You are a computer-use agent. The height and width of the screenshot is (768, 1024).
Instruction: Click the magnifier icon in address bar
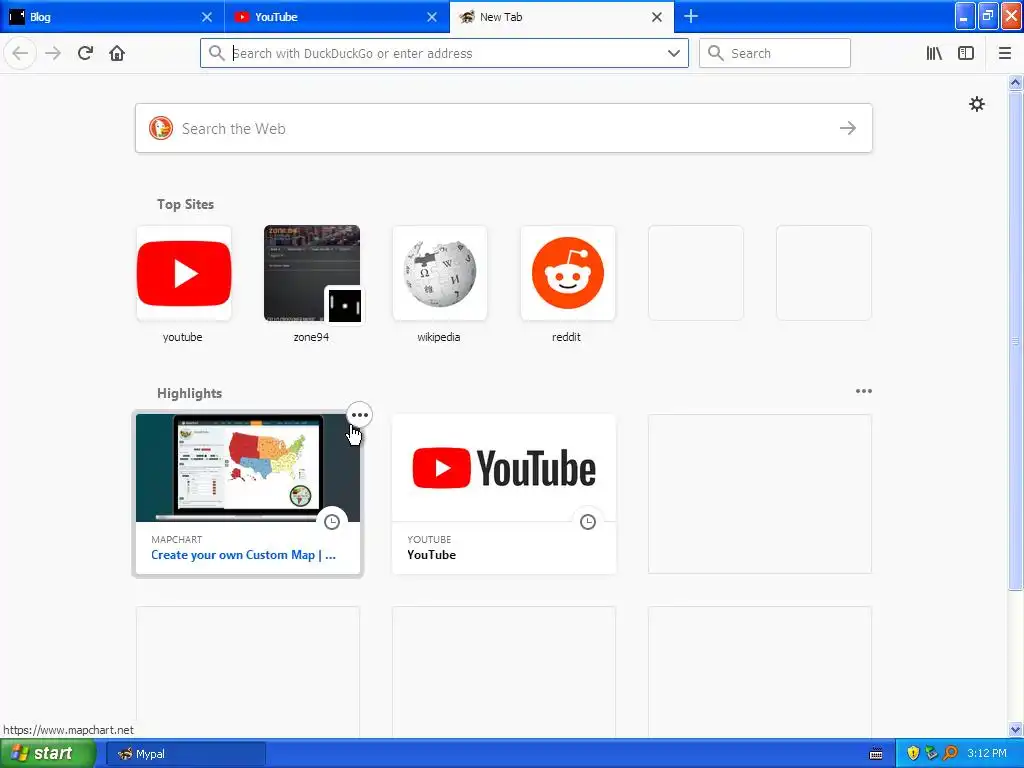(x=217, y=53)
